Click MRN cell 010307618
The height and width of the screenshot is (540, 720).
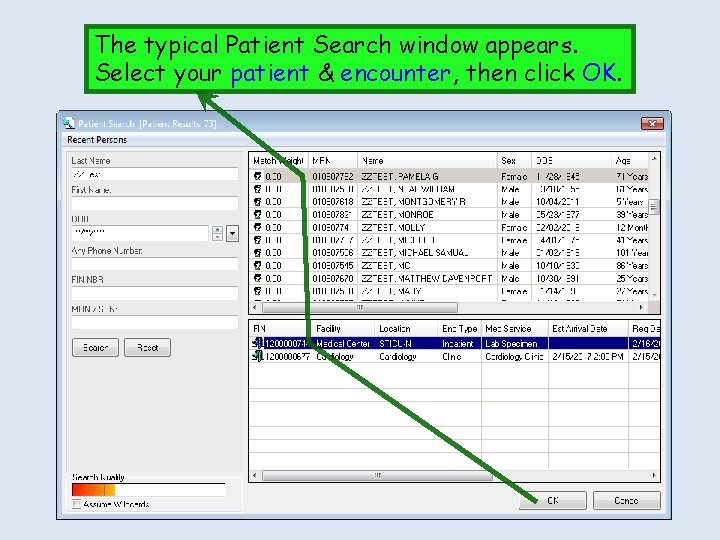[333, 202]
